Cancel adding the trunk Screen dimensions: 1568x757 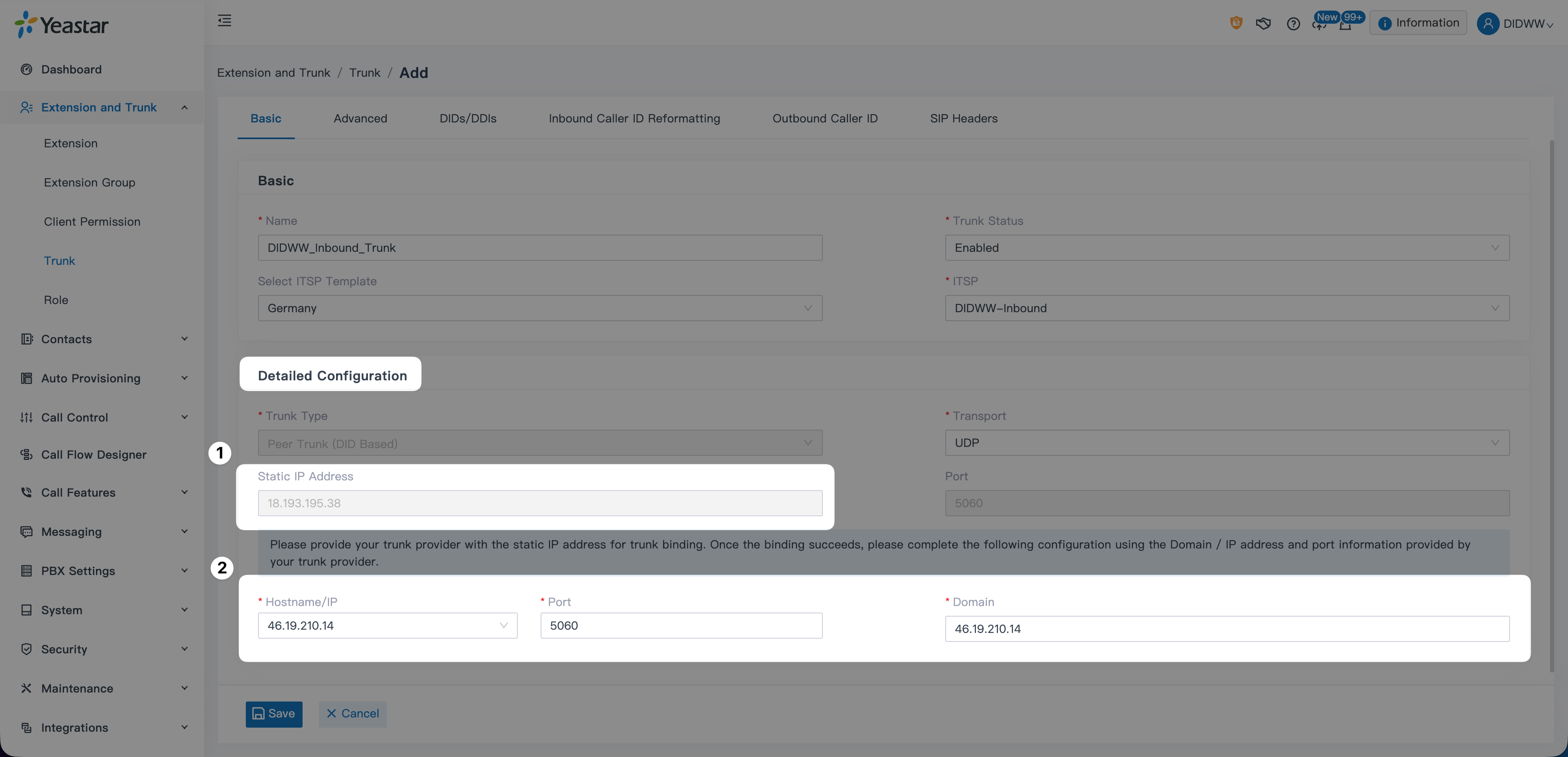coord(352,714)
